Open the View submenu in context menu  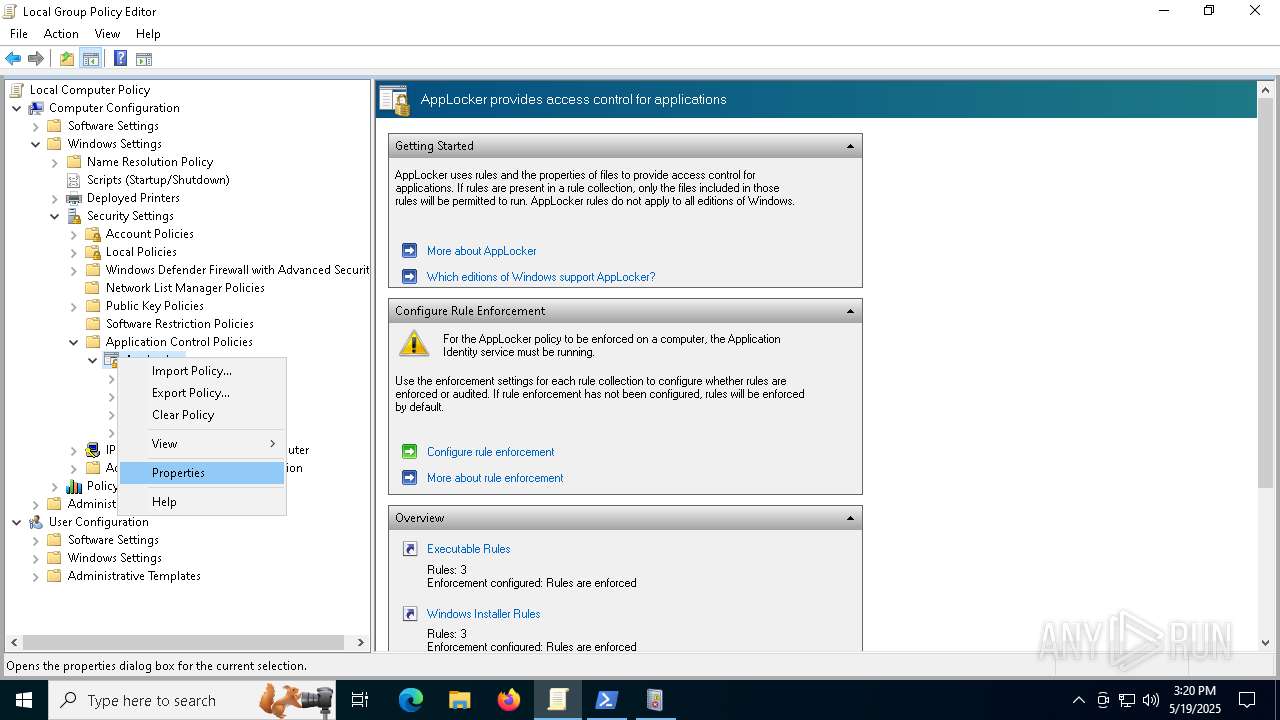pyautogui.click(x=202, y=444)
